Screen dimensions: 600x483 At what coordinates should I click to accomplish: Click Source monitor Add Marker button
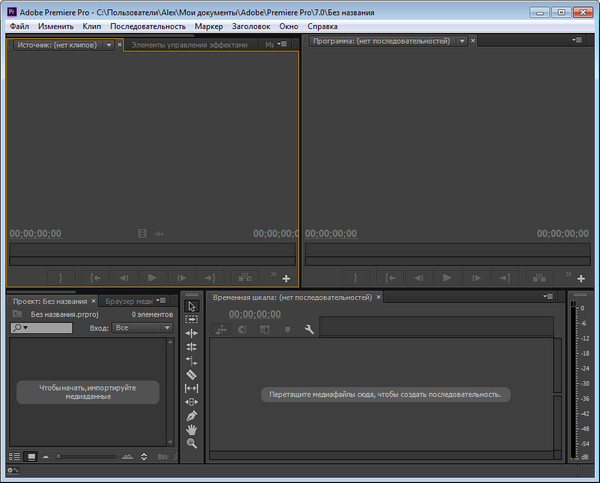coord(60,277)
